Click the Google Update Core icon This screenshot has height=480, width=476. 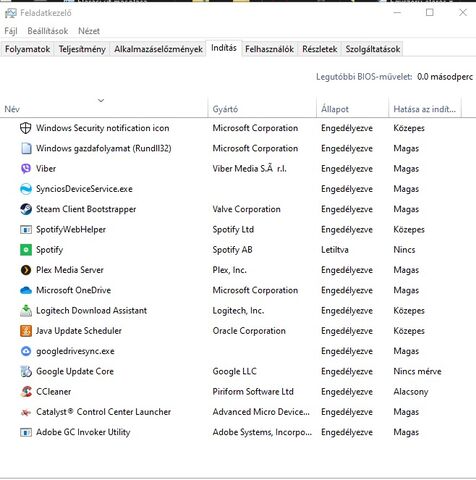[x=26, y=371]
